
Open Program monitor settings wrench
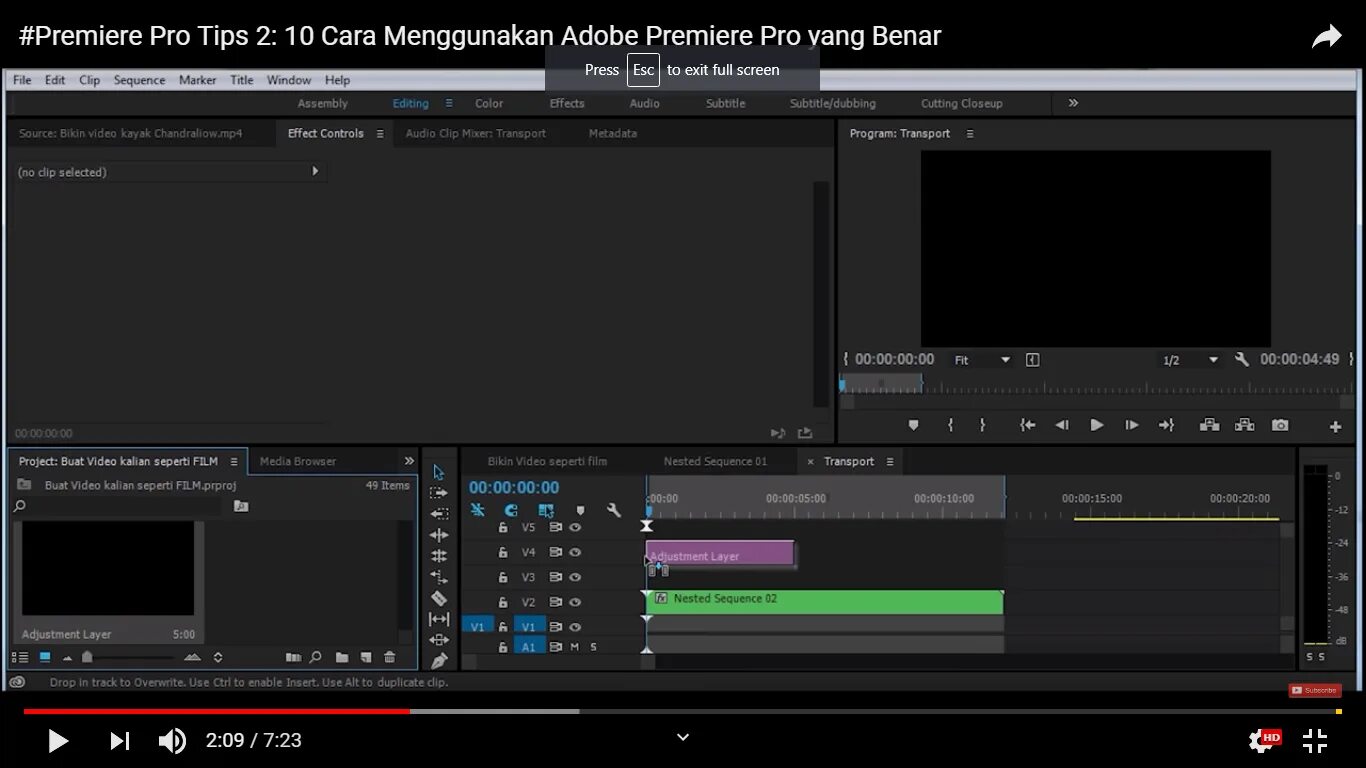click(1242, 359)
